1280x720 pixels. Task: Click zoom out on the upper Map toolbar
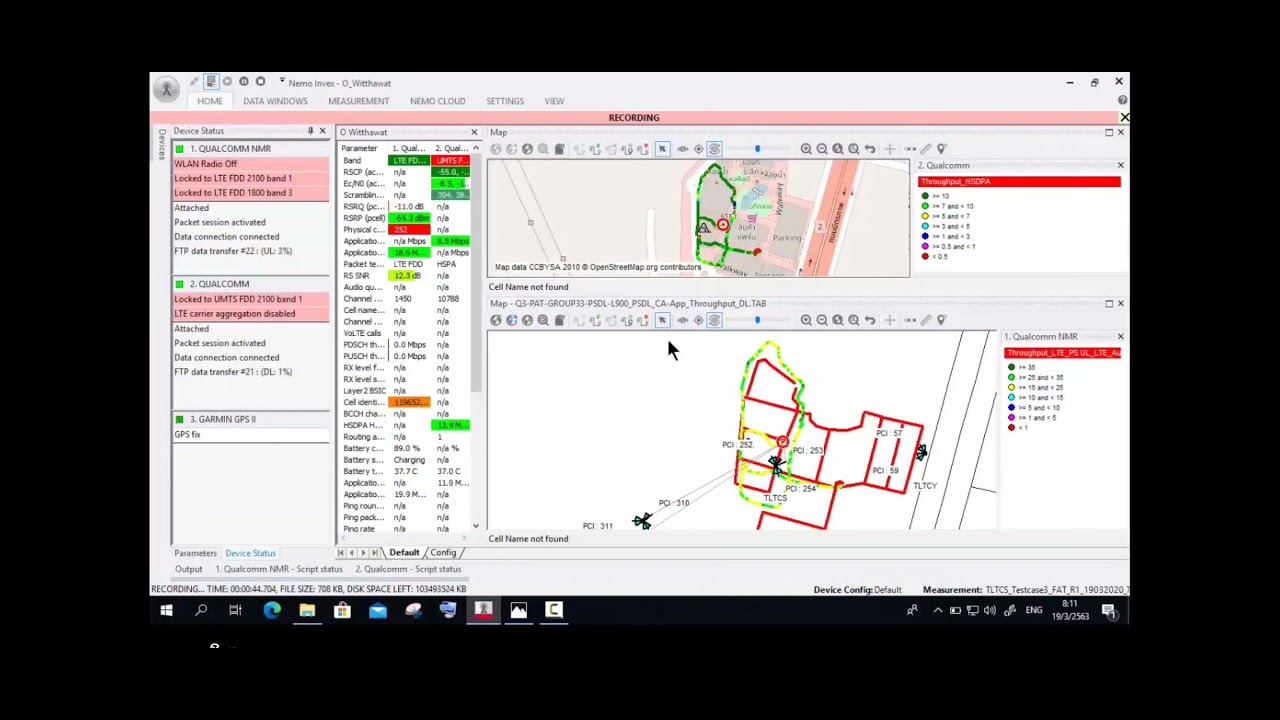822,149
